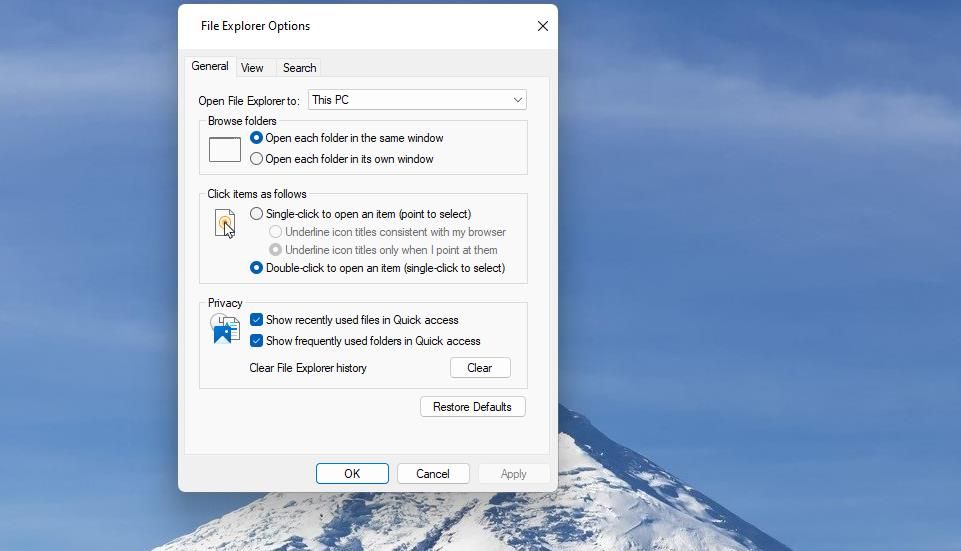Uncheck Show frequently used folders in Quick access
The image size is (961, 551).
click(x=257, y=341)
